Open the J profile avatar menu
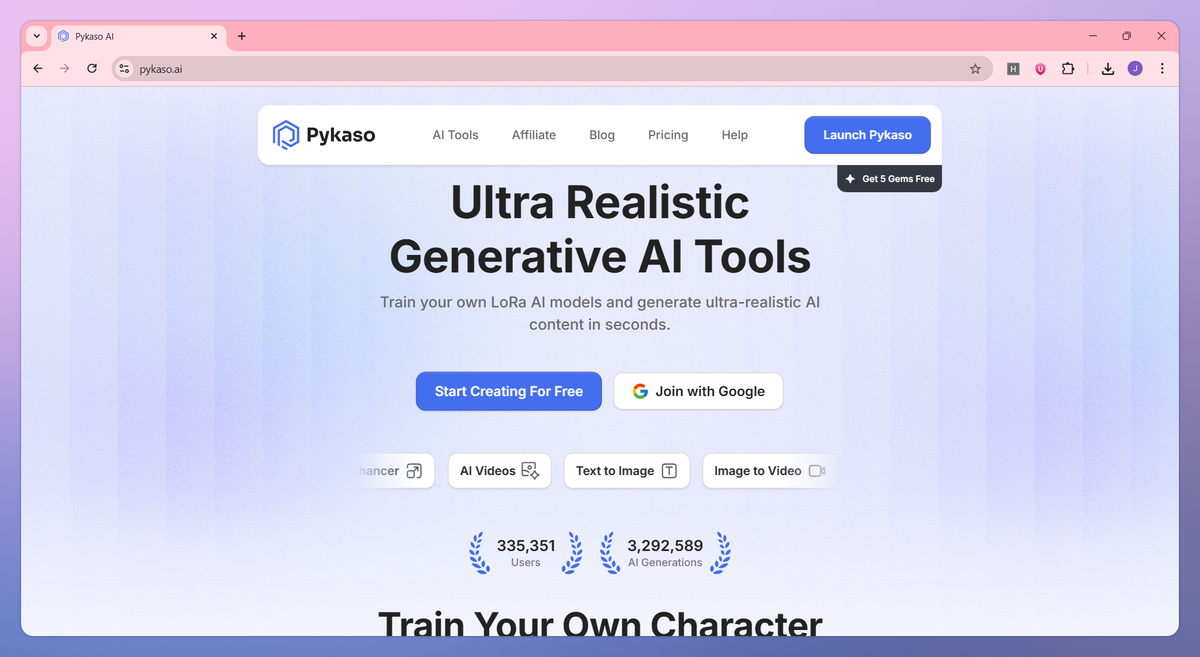The width and height of the screenshot is (1200, 657). [x=1135, y=69]
